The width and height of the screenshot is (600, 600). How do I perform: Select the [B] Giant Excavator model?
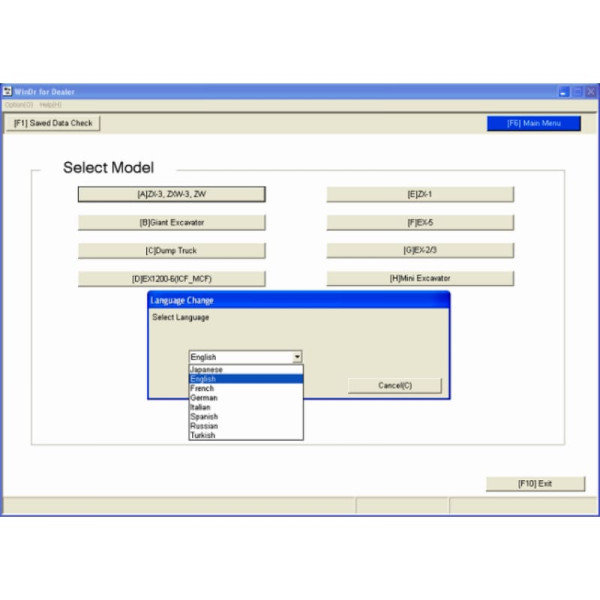[171, 222]
